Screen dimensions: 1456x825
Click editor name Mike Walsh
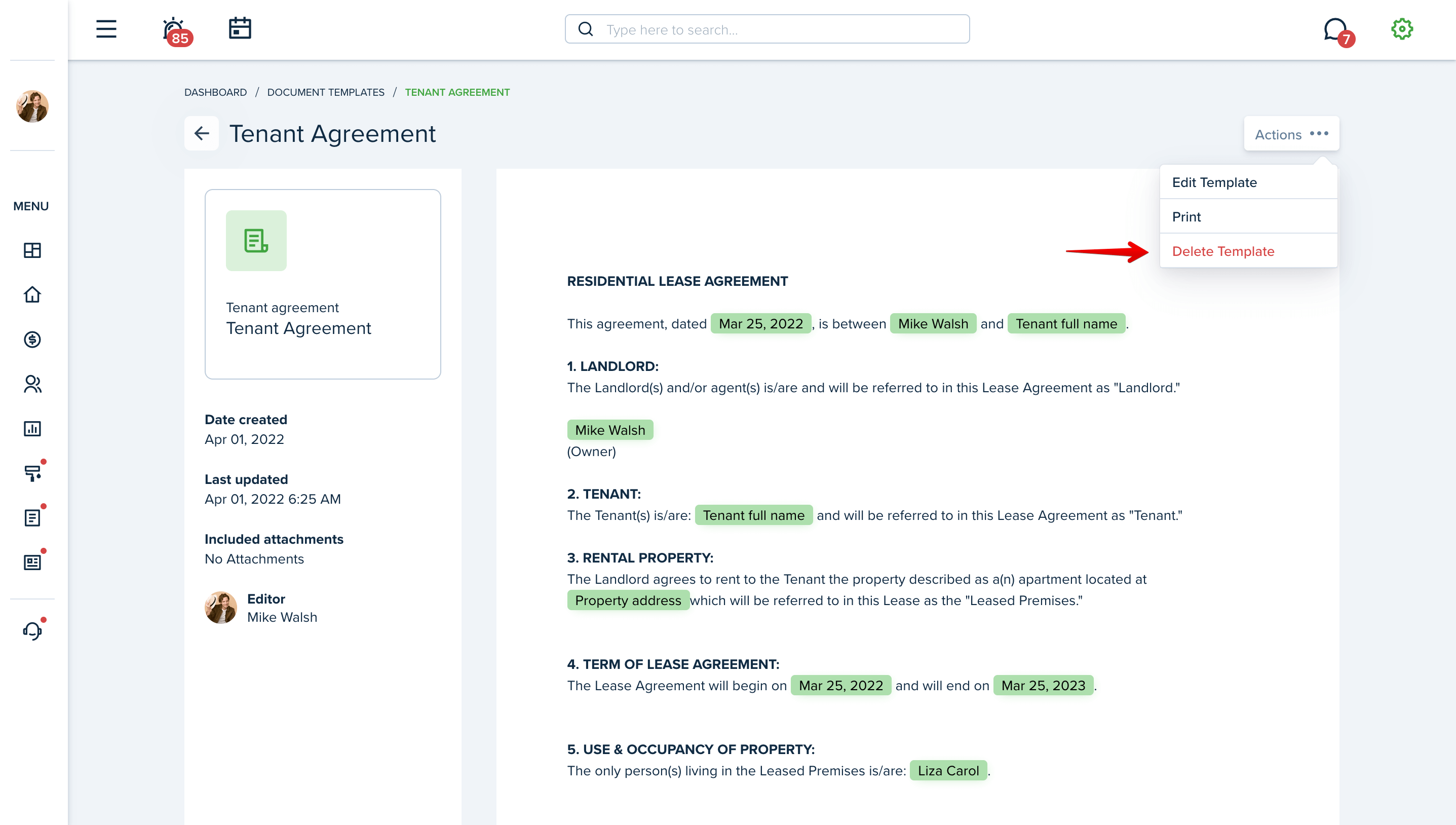pyautogui.click(x=282, y=617)
